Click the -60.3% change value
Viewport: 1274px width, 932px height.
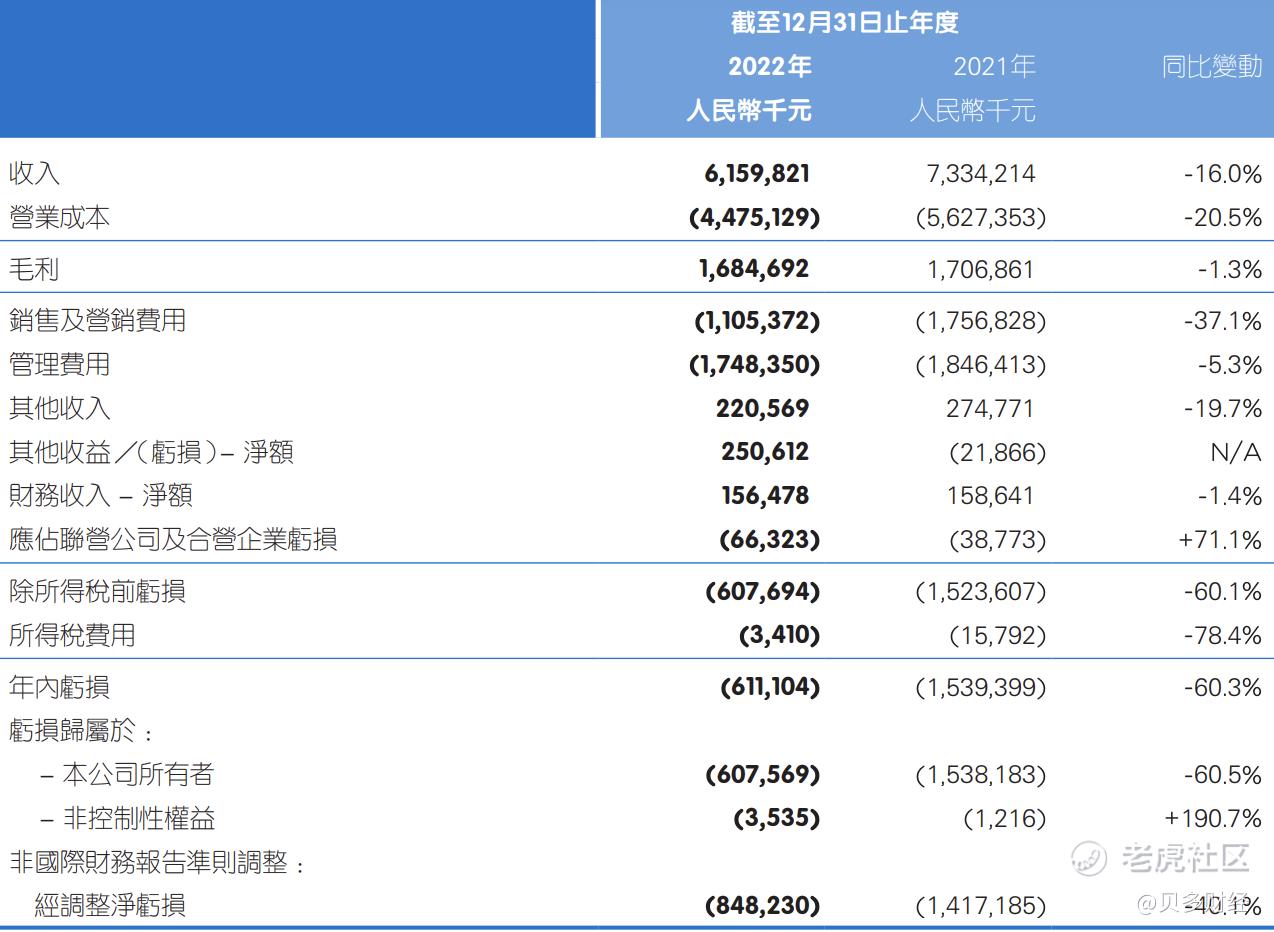coord(1223,688)
